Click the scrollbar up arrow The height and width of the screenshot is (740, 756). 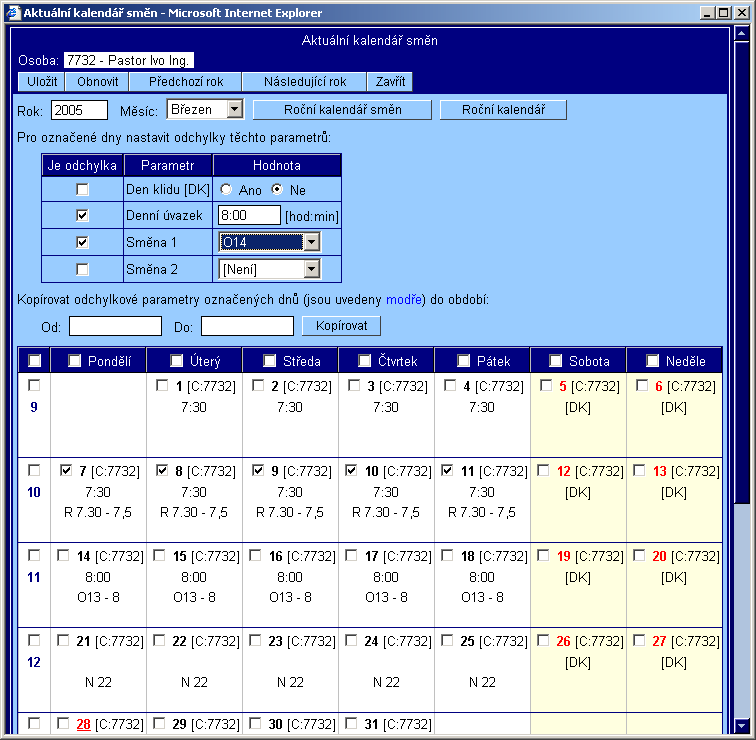[x=741, y=33]
